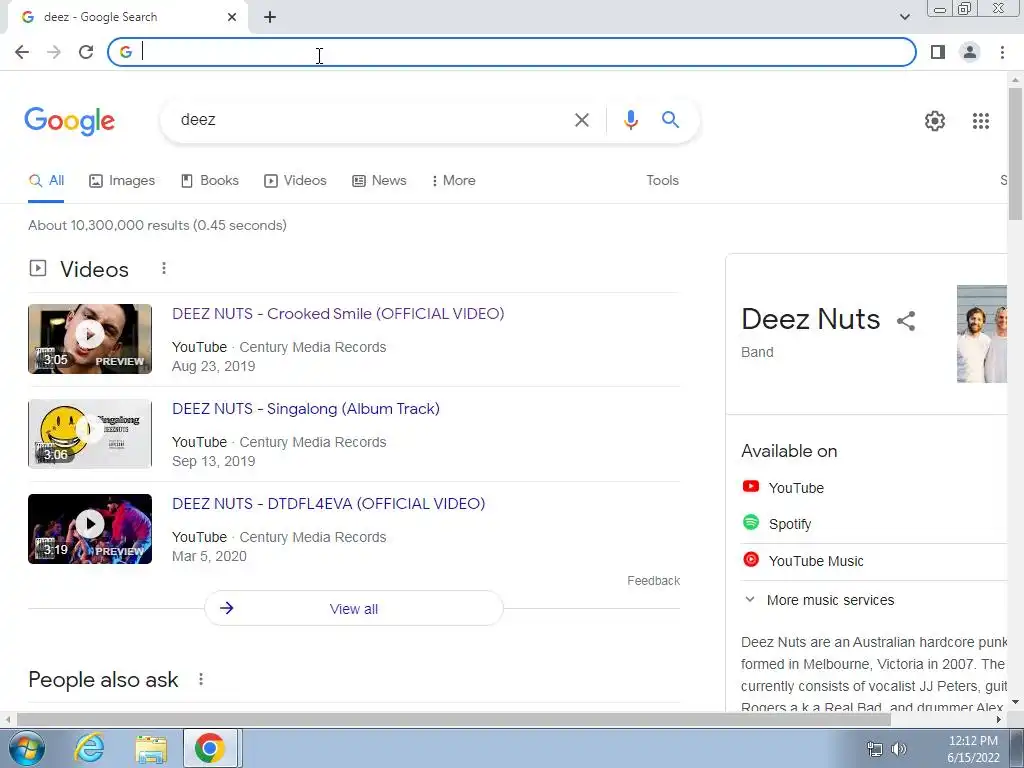This screenshot has width=1024, height=768.
Task: Select the All results tab
Action: pos(46,181)
